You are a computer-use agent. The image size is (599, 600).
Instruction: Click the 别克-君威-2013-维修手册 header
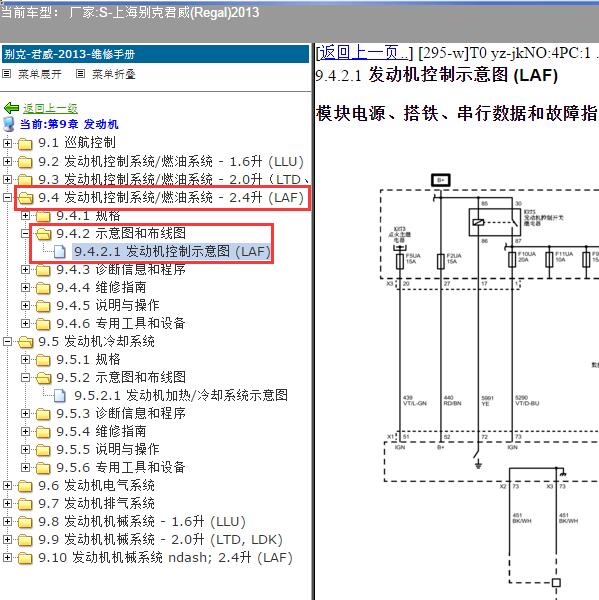(155, 54)
